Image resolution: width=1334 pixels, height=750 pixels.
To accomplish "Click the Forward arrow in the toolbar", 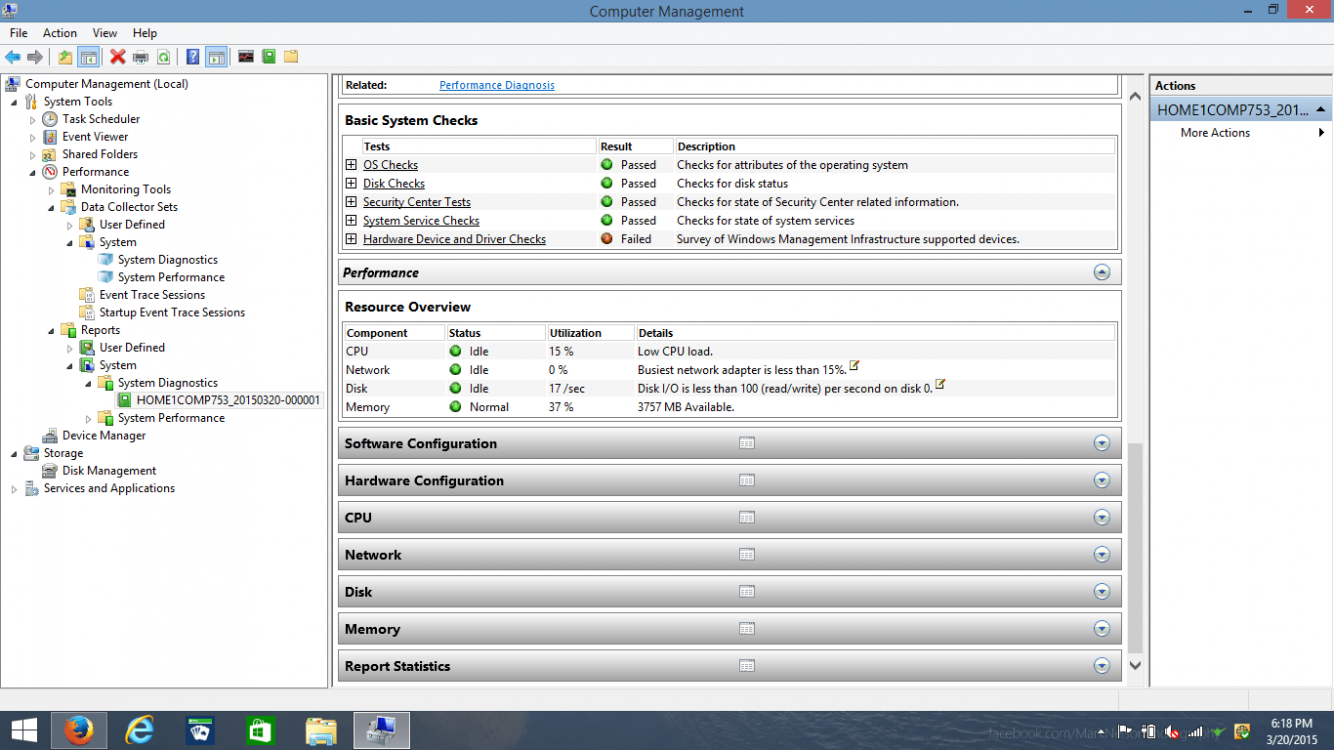I will coord(35,57).
